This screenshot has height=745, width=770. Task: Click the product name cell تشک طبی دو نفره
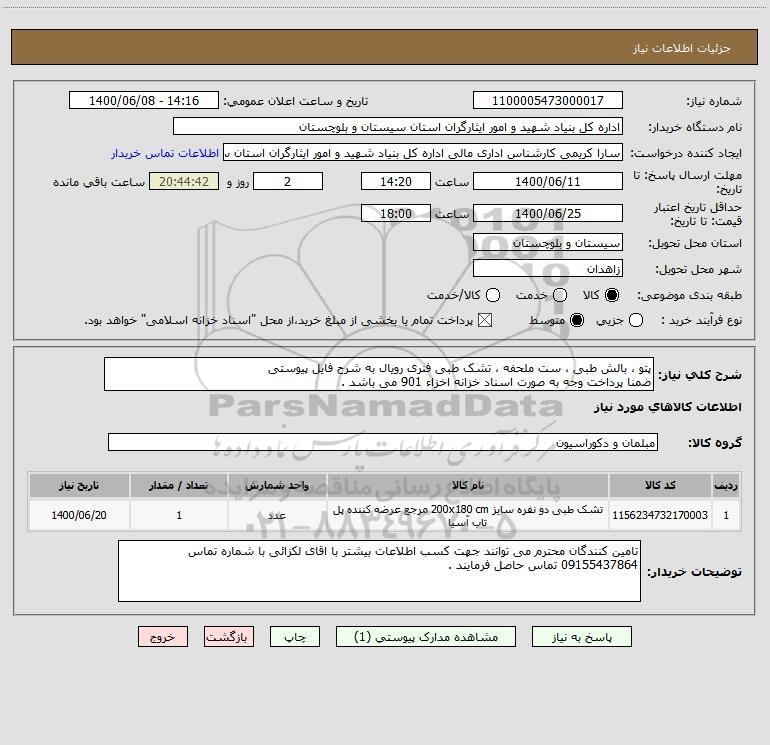click(x=468, y=515)
